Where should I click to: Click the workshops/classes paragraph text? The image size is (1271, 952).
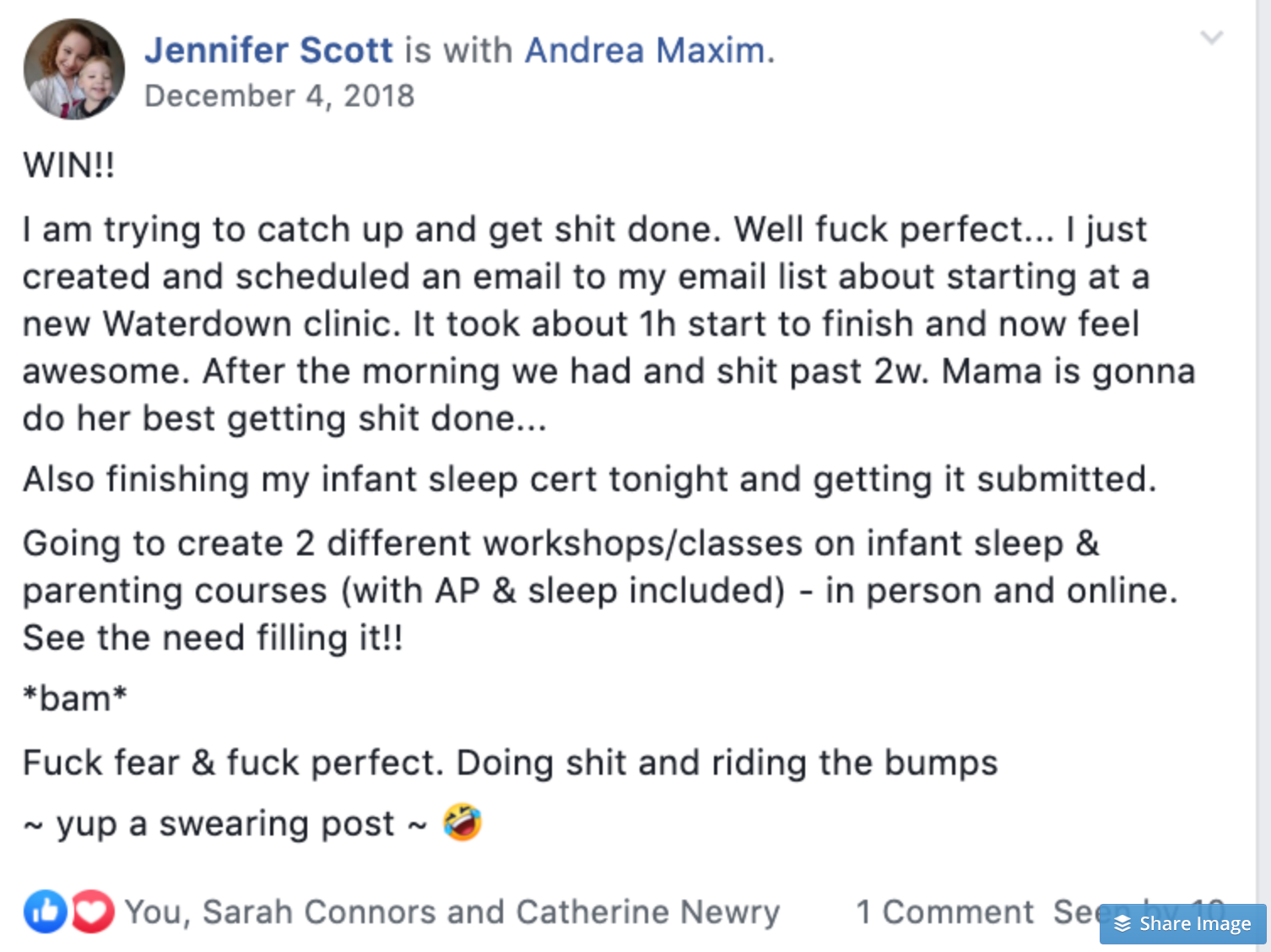pyautogui.click(x=591, y=591)
